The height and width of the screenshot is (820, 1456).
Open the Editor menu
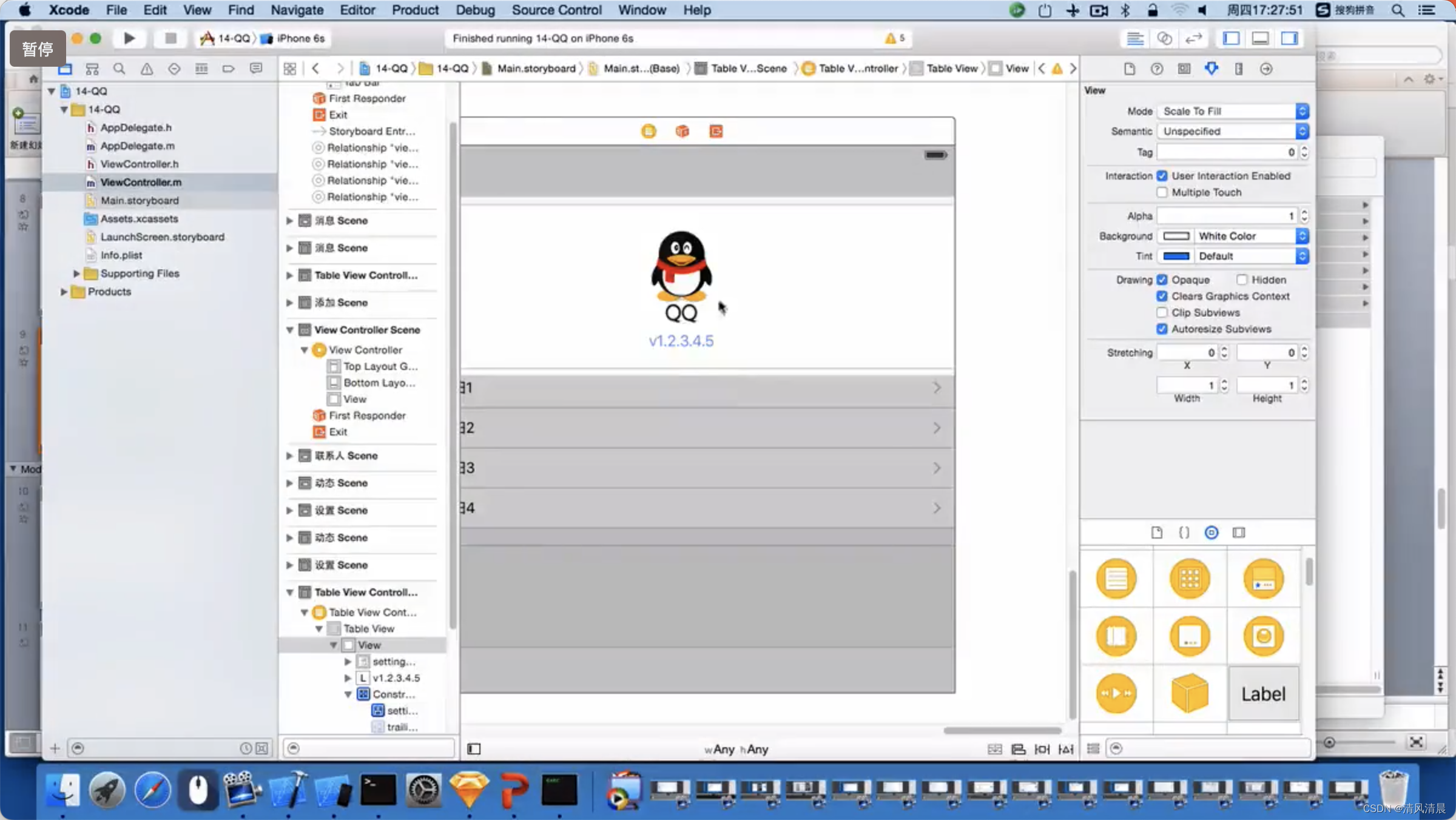pyautogui.click(x=357, y=10)
